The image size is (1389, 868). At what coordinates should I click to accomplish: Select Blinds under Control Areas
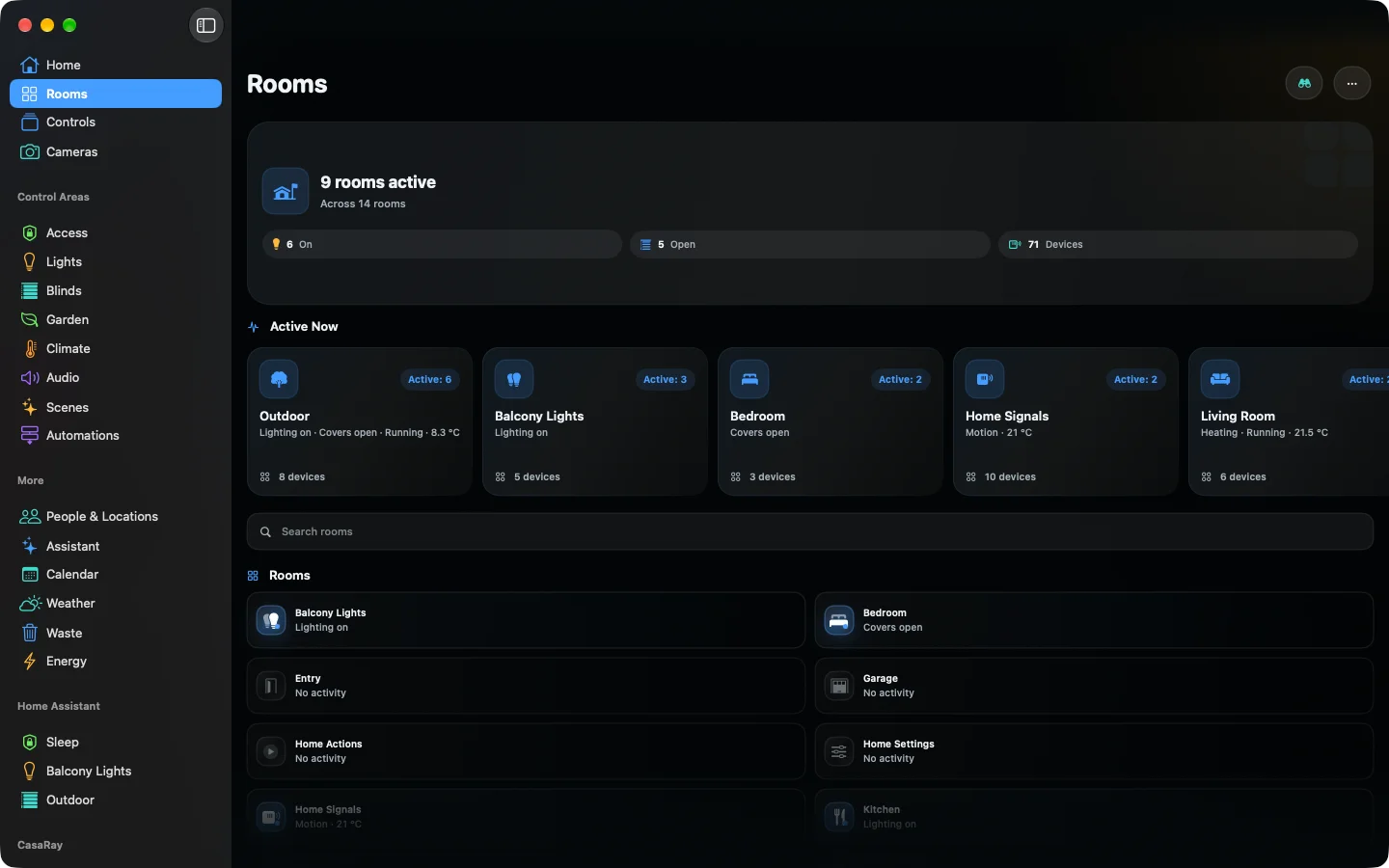point(116,290)
